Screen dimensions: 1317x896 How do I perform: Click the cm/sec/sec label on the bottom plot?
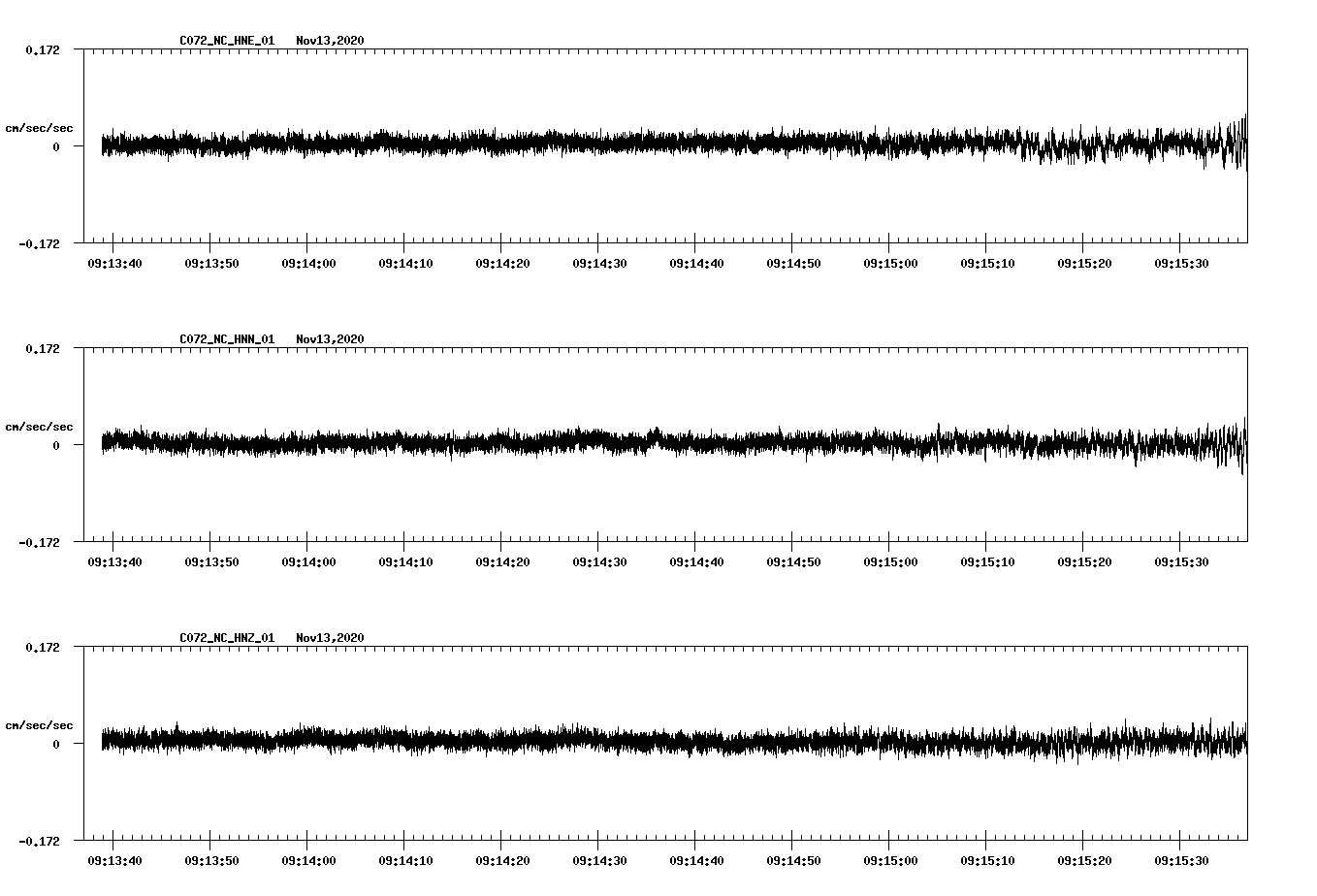point(40,724)
